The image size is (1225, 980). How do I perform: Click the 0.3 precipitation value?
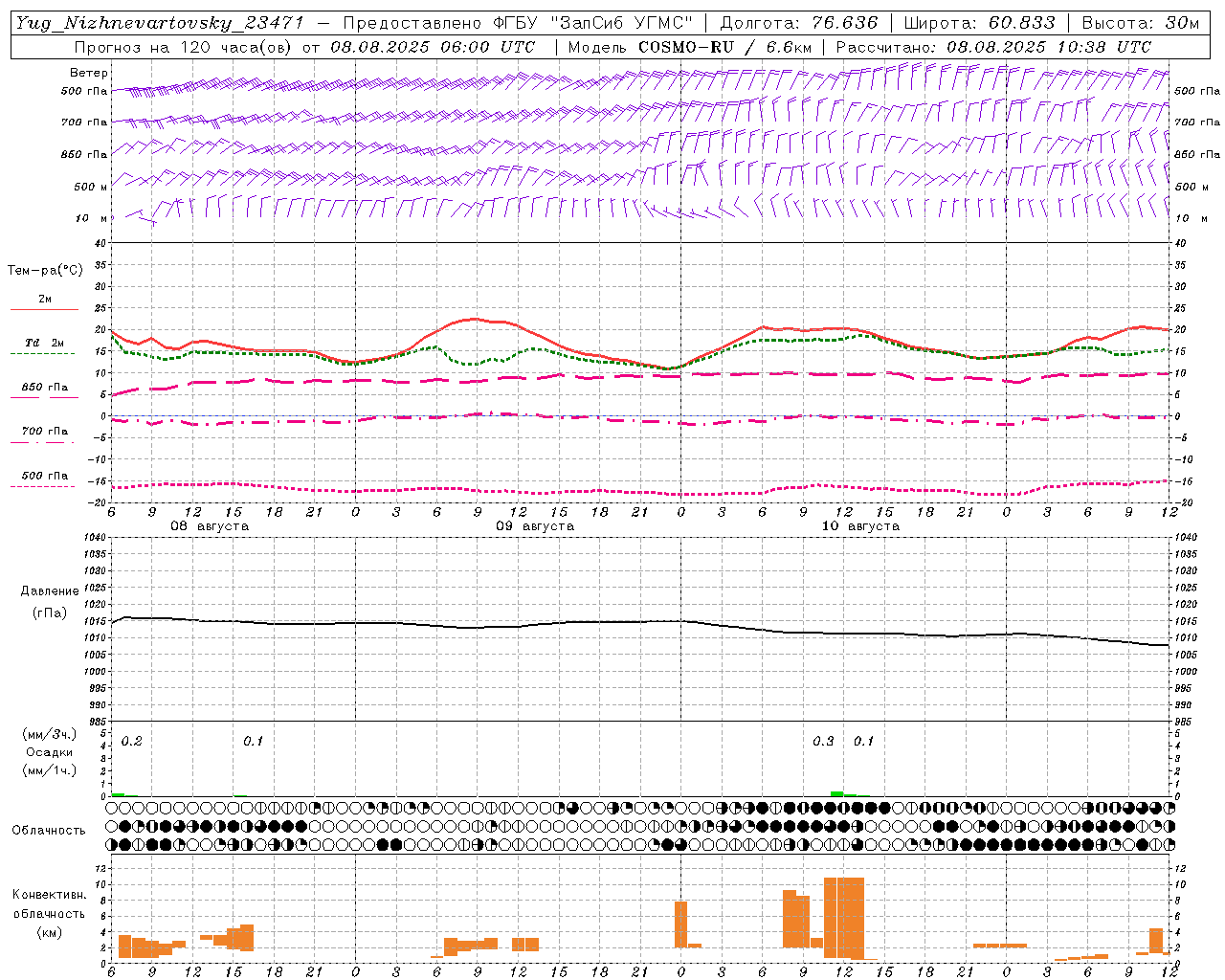pyautogui.click(x=823, y=742)
